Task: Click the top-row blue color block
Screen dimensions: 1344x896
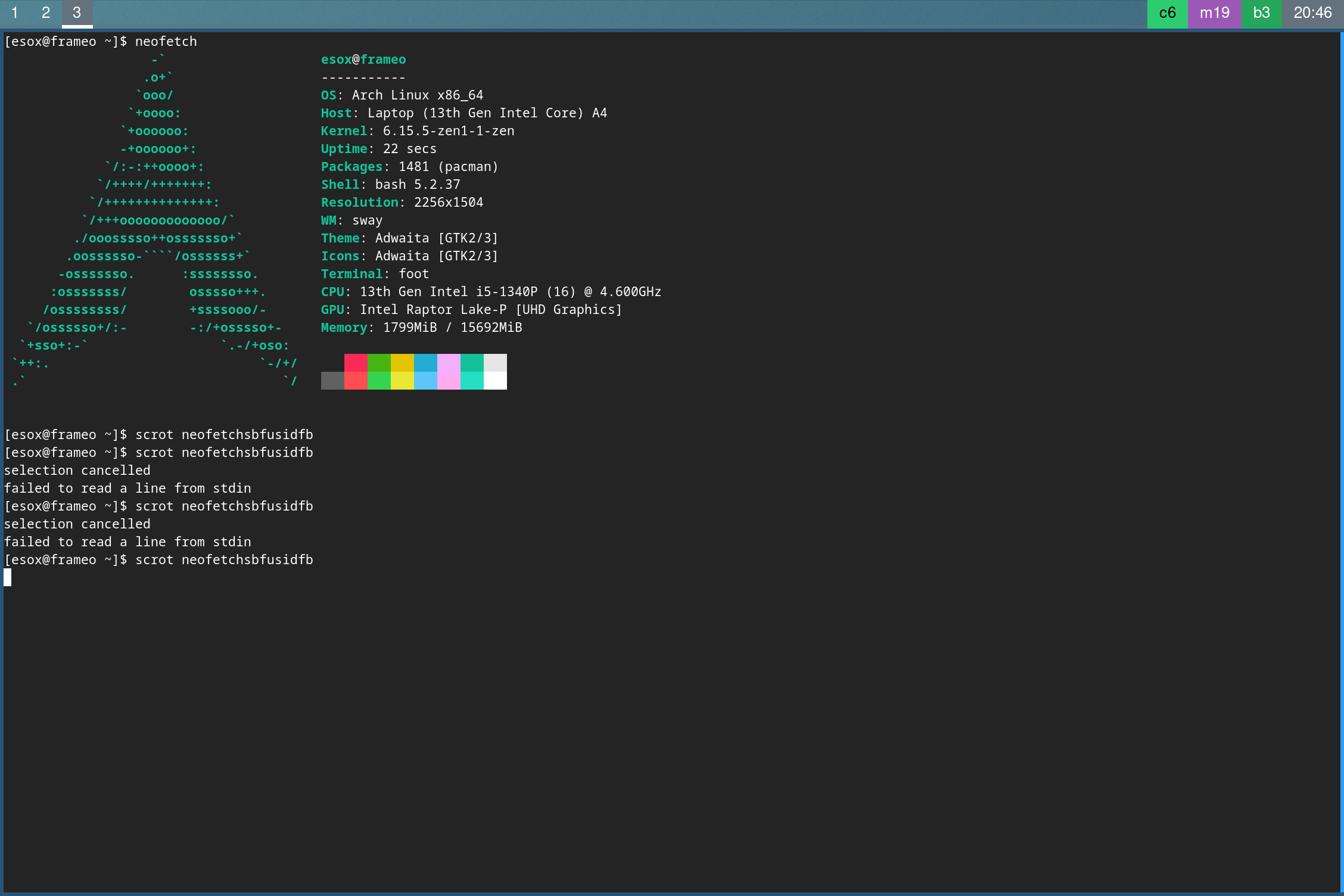Action: click(425, 363)
